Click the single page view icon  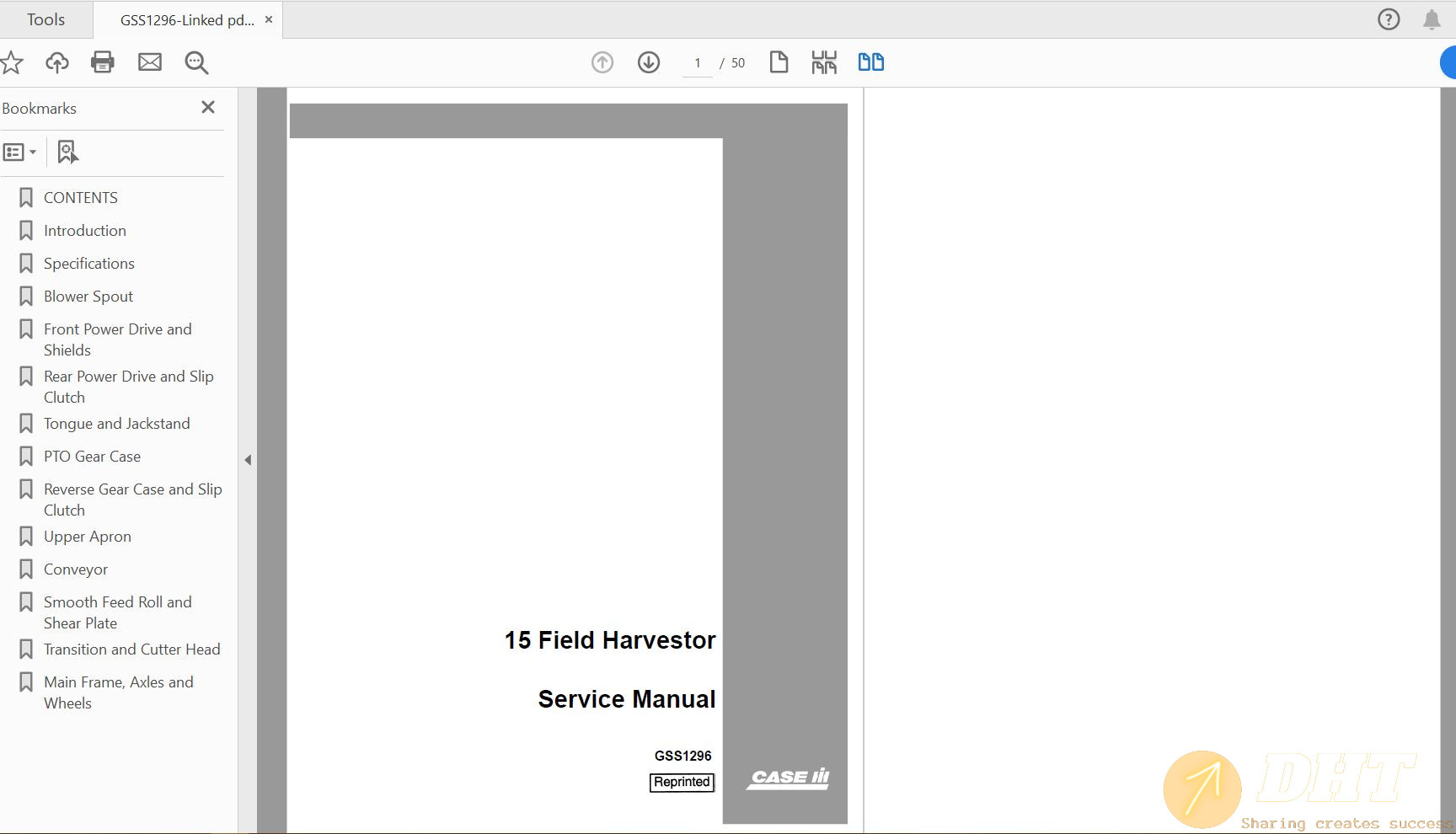[x=779, y=62]
